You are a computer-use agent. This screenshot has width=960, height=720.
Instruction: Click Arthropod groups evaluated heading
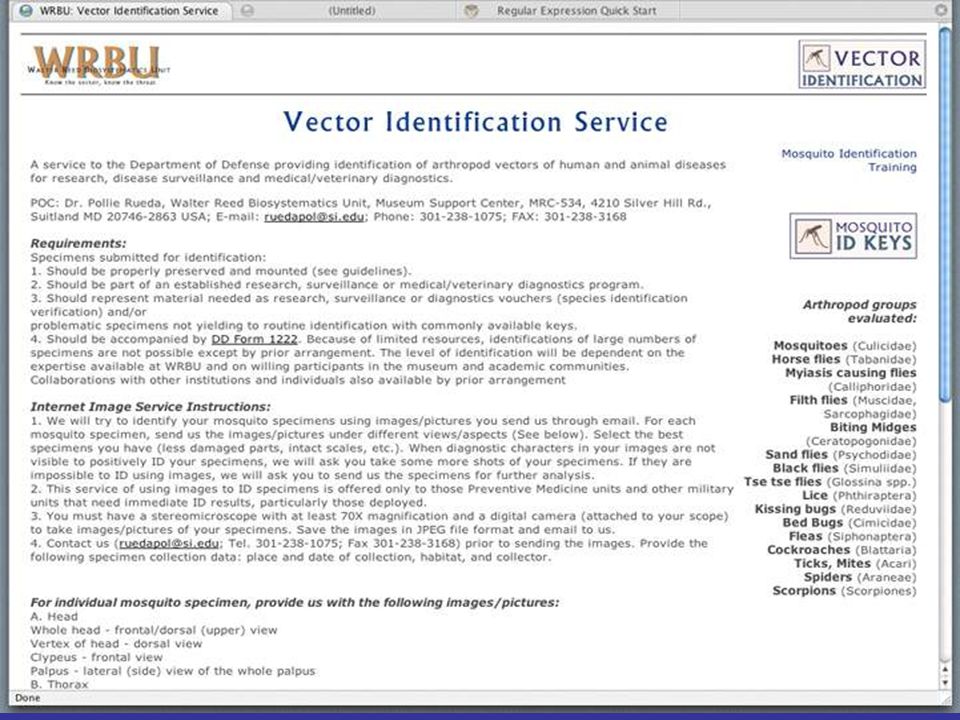tap(860, 312)
